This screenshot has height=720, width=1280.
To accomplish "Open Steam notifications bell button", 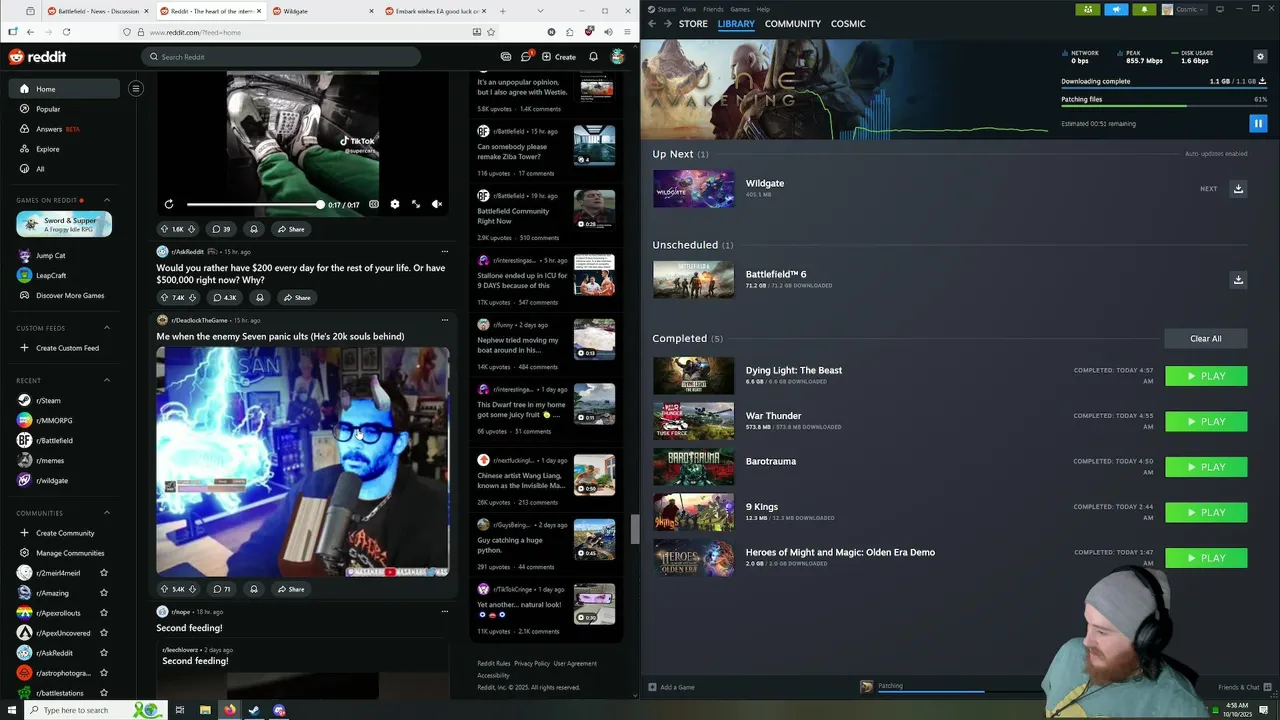I will pyautogui.click(x=1144, y=9).
